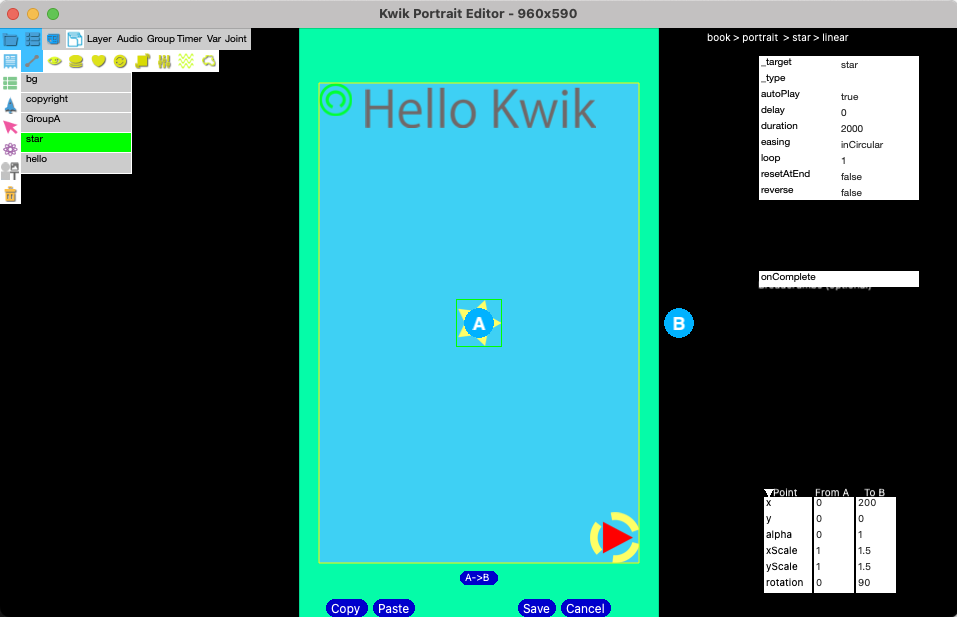Save the linear animation settings
This screenshot has height=617, width=957.
(536, 608)
